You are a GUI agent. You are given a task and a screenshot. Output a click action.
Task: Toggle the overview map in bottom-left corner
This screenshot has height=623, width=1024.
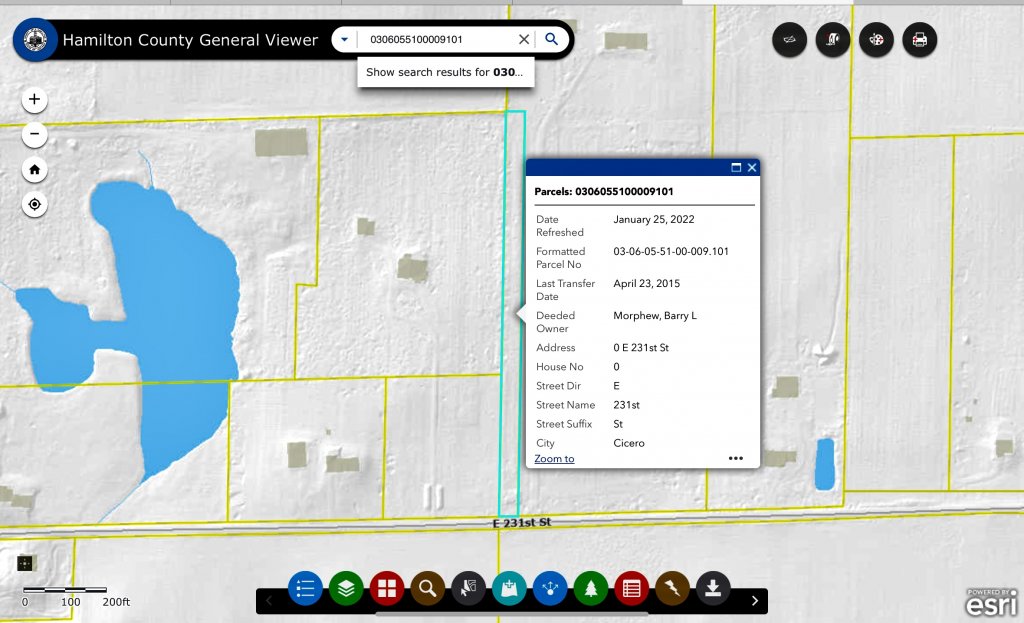pyautogui.click(x=25, y=563)
